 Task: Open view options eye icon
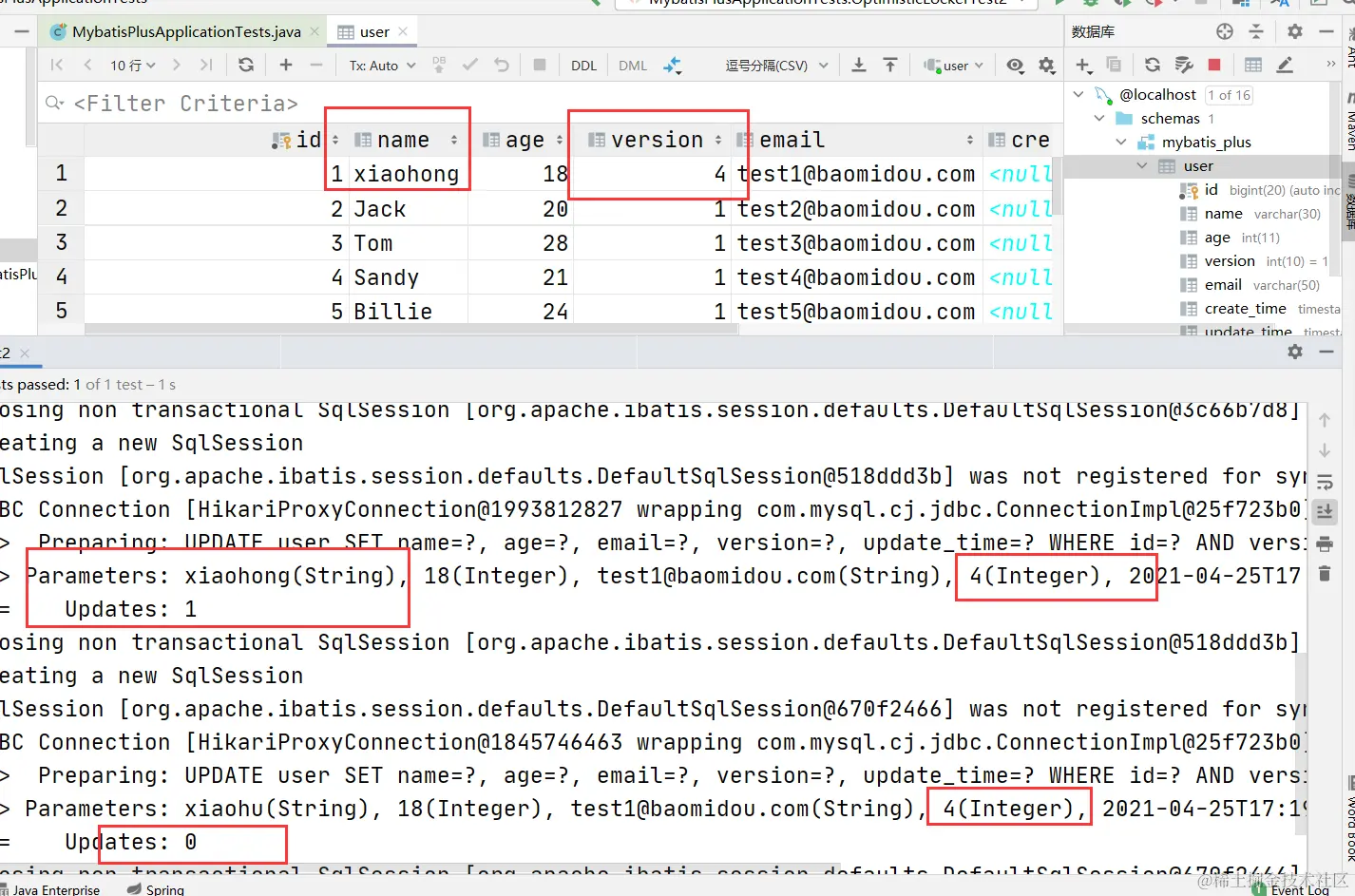[1016, 65]
